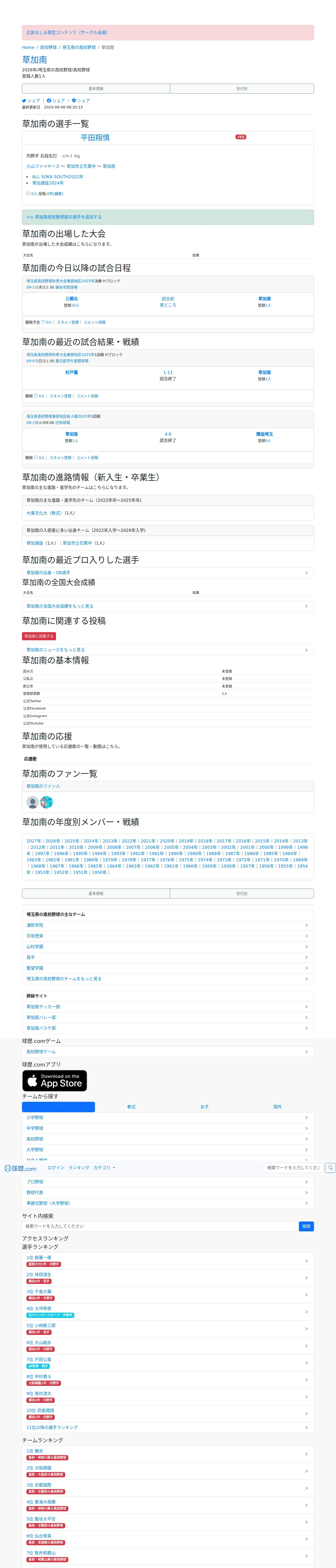Click 大東文化大（軟式）link

(x=44, y=513)
